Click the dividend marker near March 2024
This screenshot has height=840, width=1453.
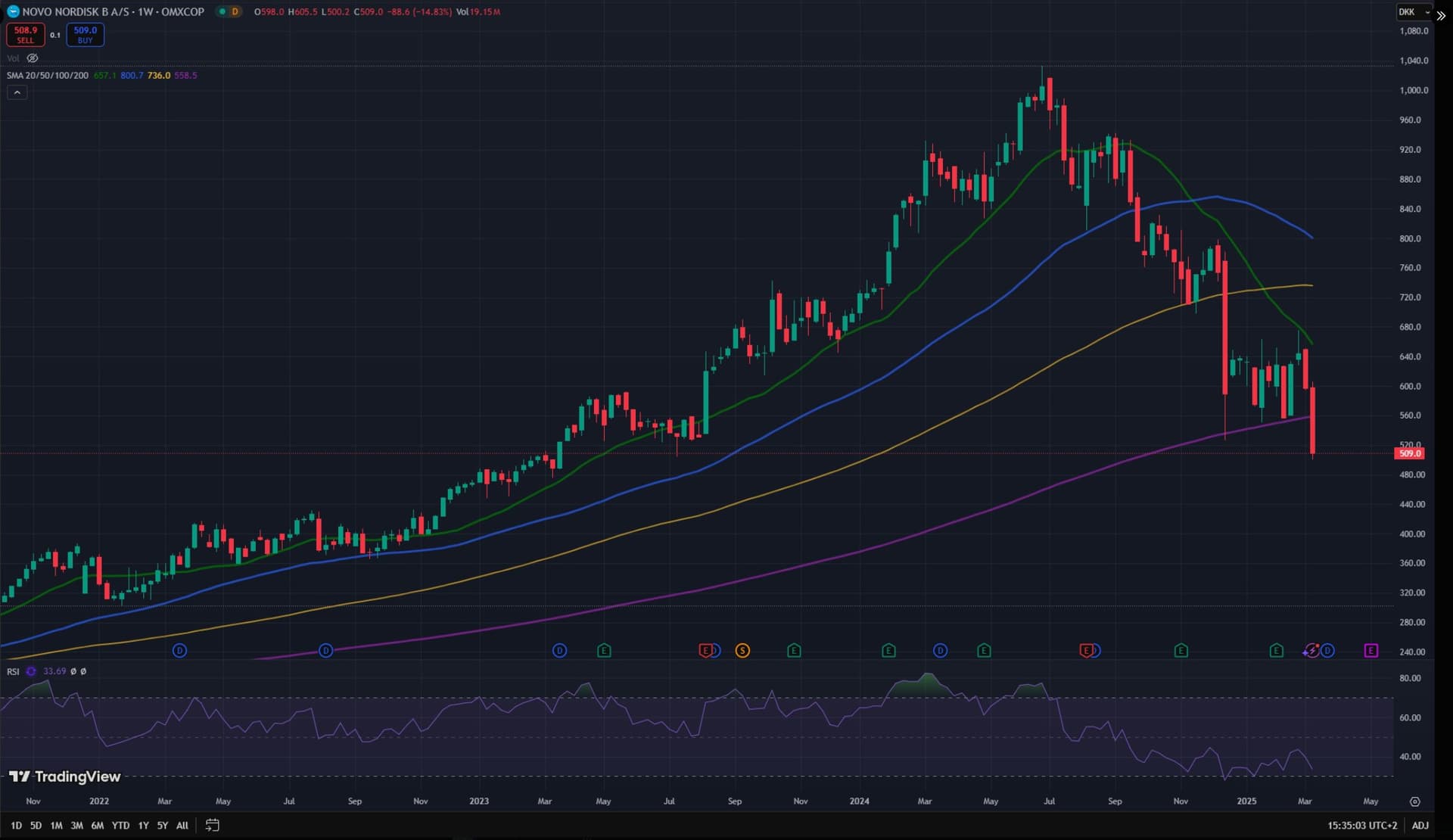click(x=940, y=651)
